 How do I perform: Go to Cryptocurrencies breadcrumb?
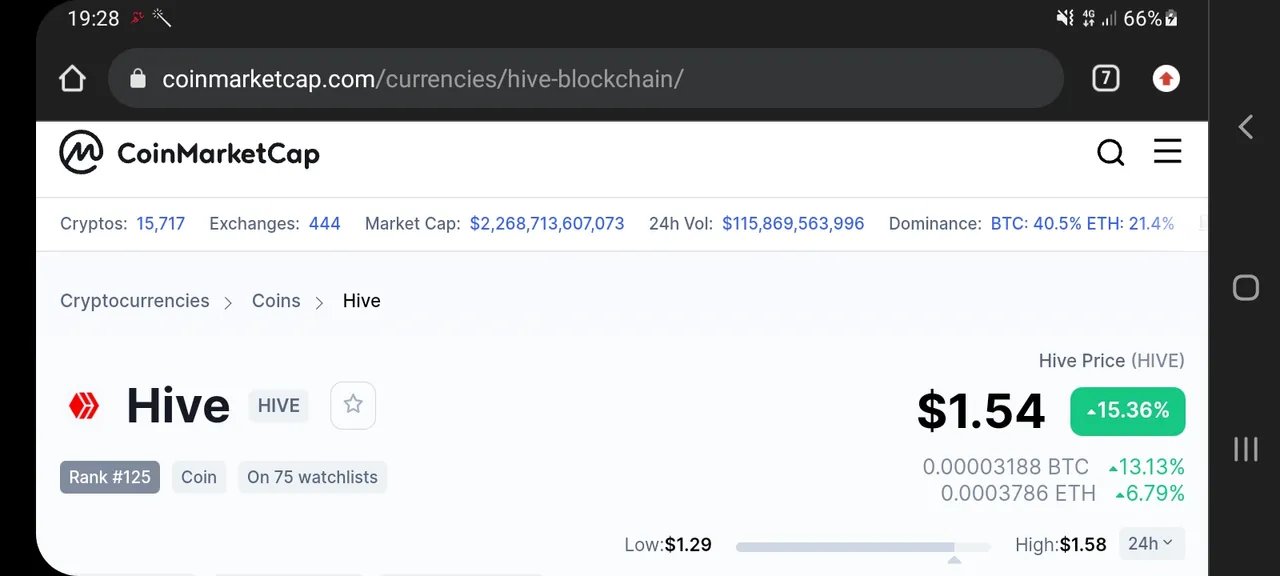(x=135, y=301)
